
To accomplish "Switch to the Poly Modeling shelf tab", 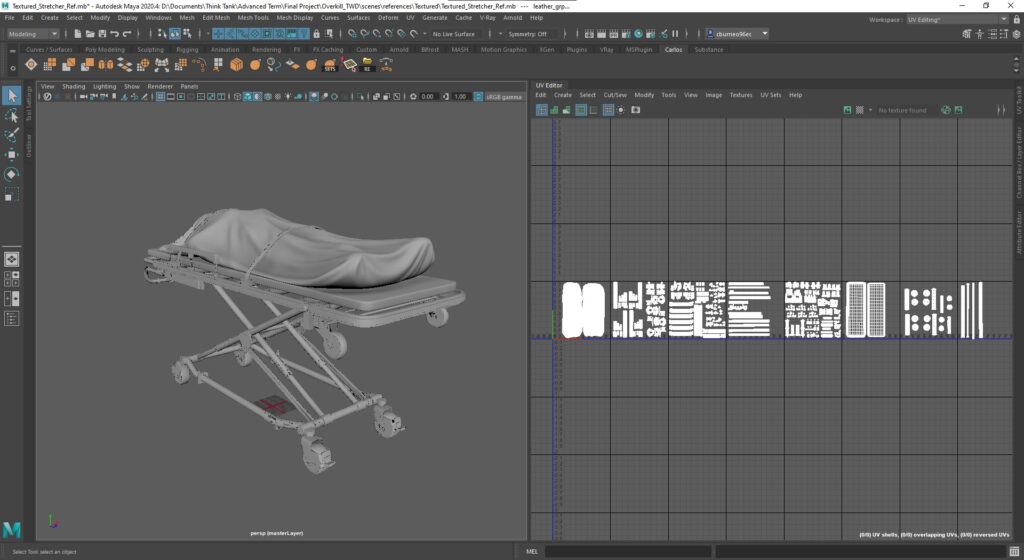I will 104,50.
